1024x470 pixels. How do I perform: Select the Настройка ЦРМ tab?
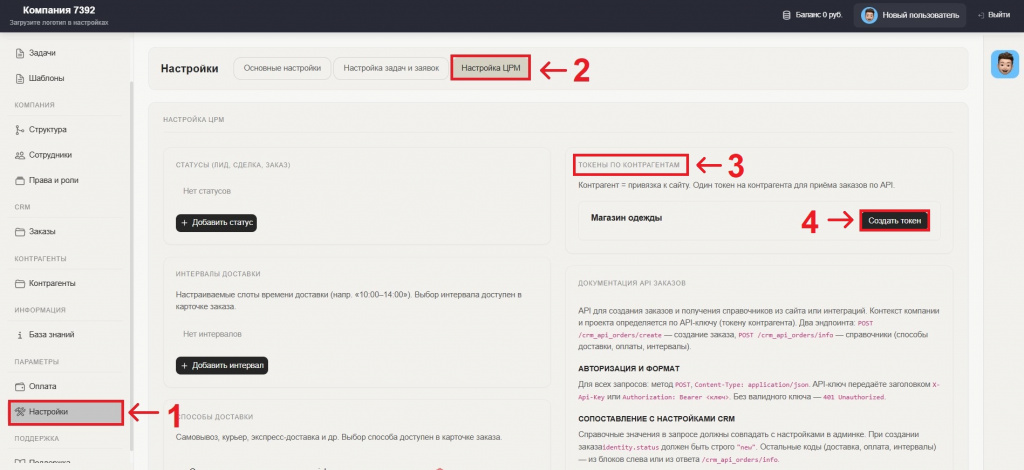coord(490,68)
